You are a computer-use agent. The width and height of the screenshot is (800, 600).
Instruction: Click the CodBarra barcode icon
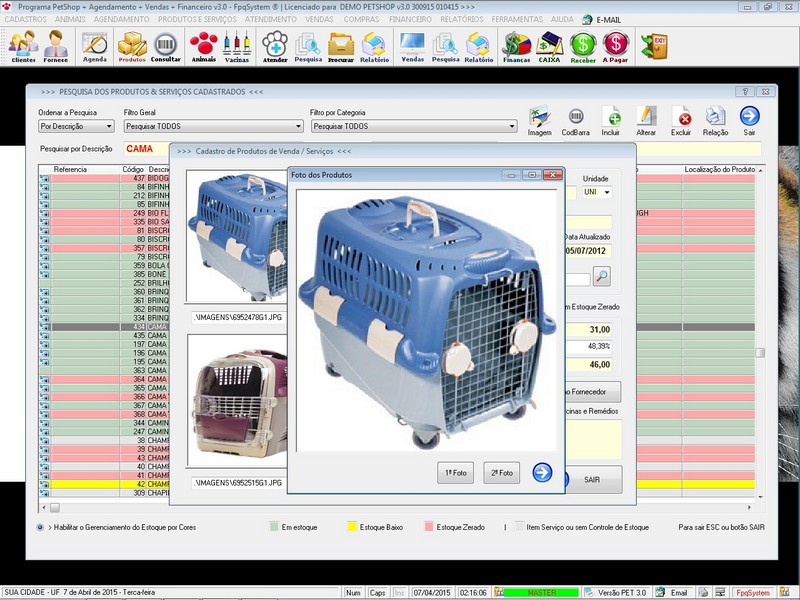[x=576, y=121]
